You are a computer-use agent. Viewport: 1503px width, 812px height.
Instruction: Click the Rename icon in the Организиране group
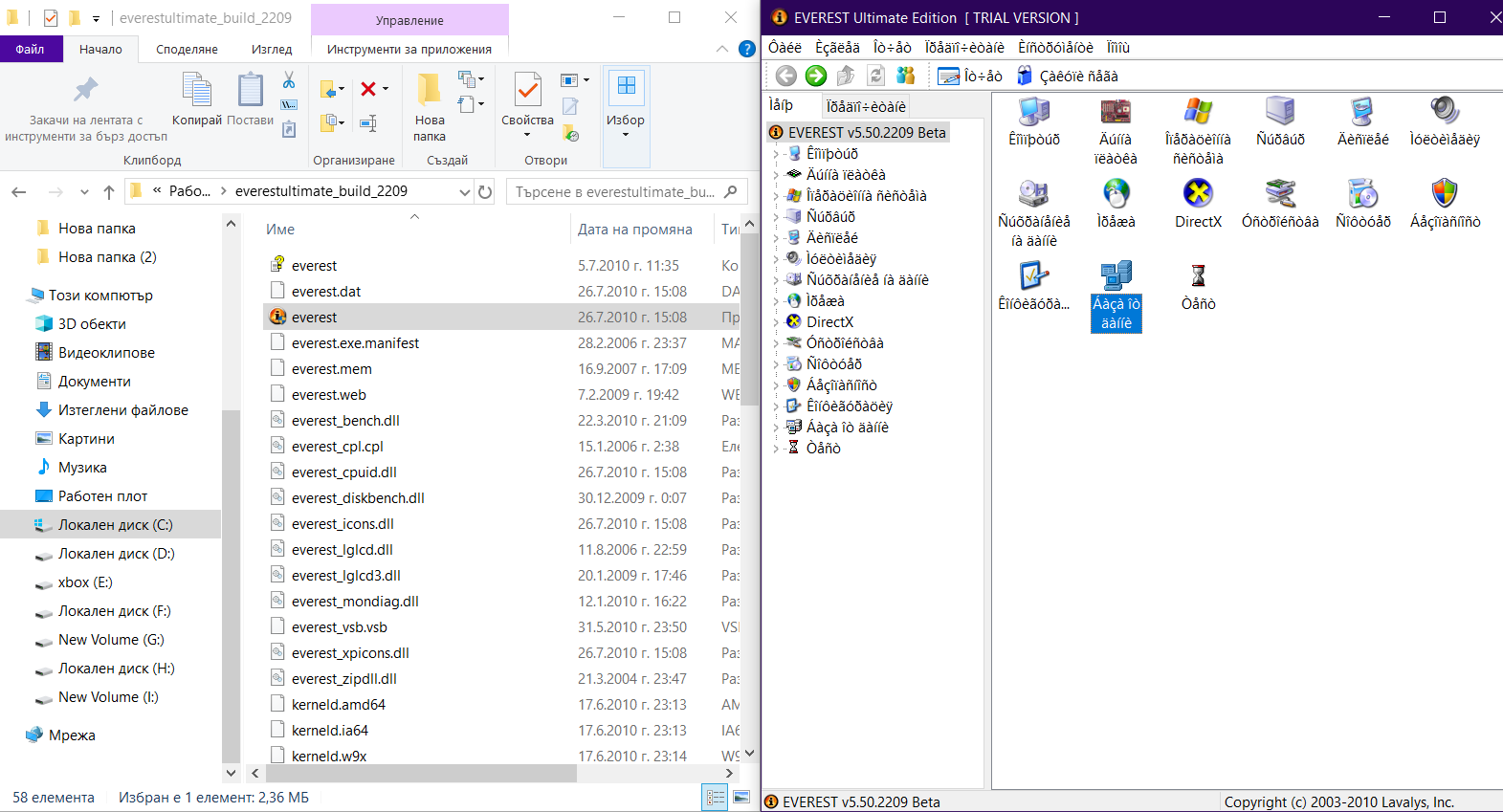click(368, 122)
